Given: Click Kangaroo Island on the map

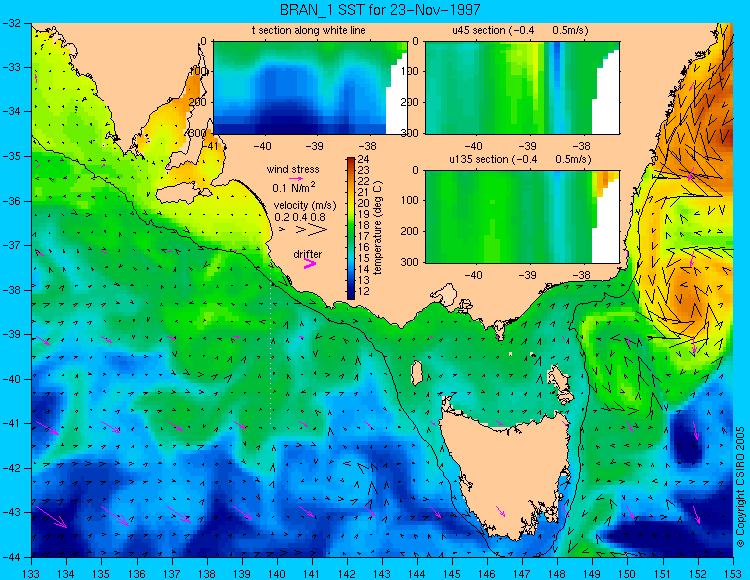Looking at the screenshot, I should click(182, 194).
